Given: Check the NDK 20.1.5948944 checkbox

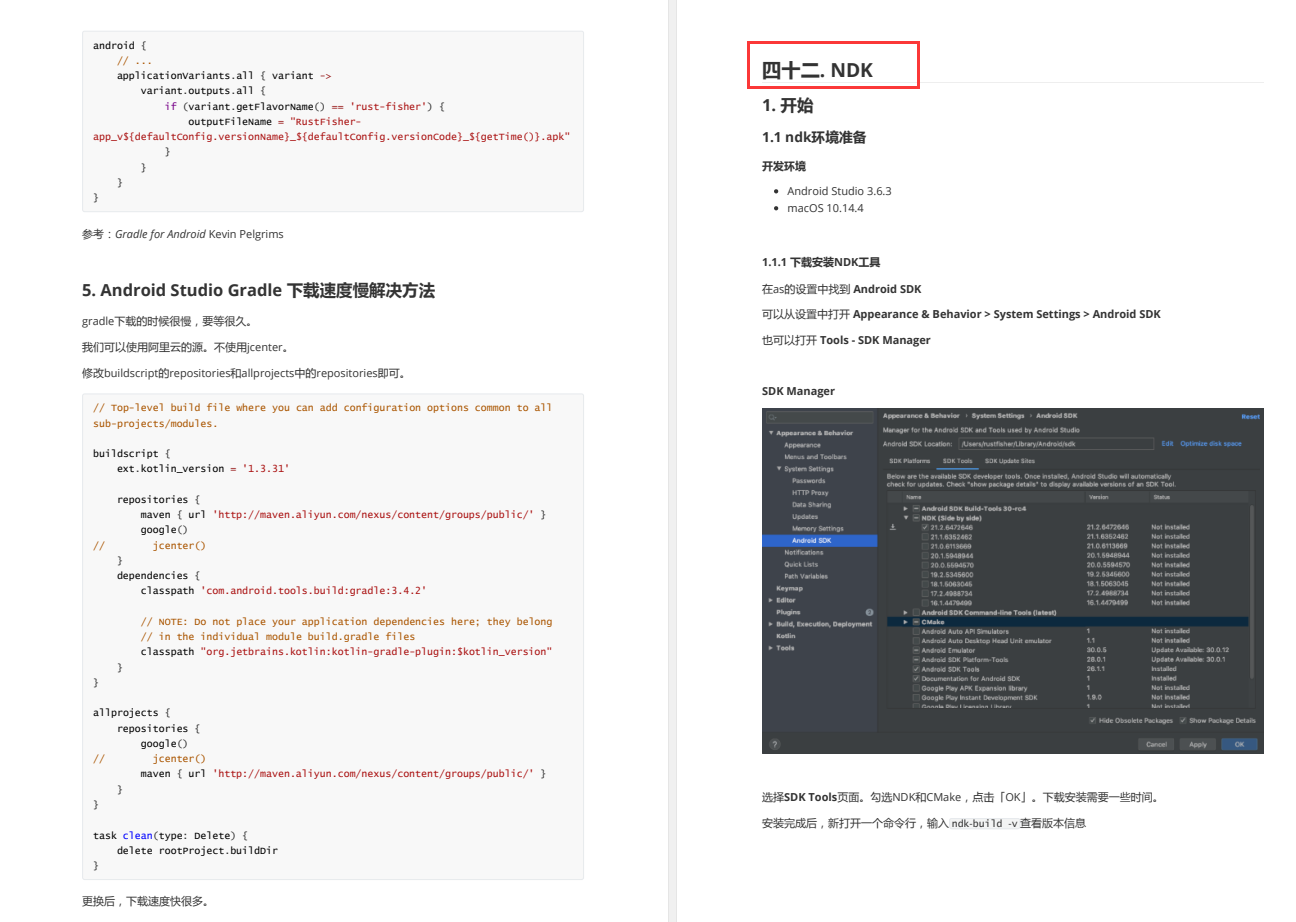Looking at the screenshot, I should (x=925, y=556).
